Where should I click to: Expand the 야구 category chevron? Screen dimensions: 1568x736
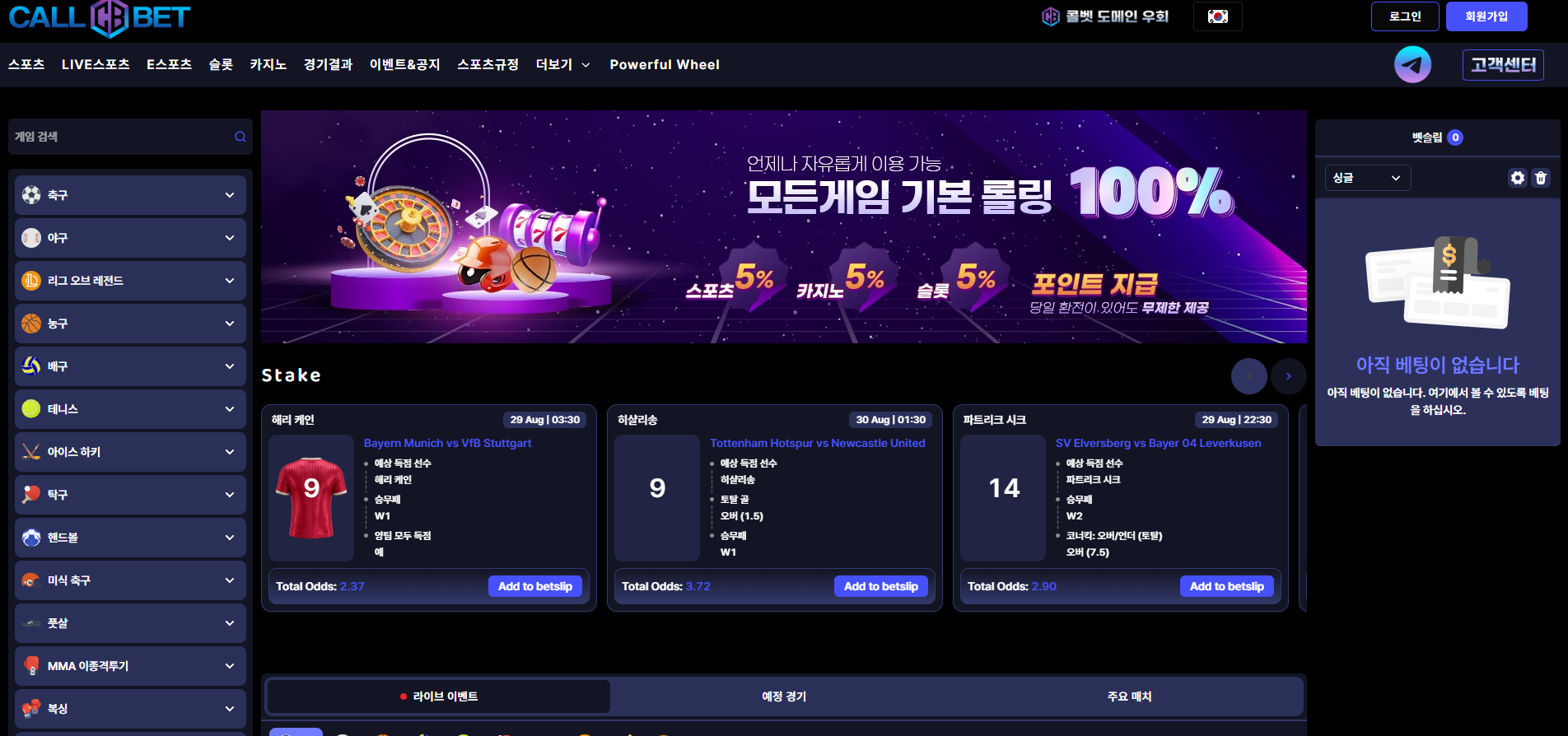click(x=230, y=238)
